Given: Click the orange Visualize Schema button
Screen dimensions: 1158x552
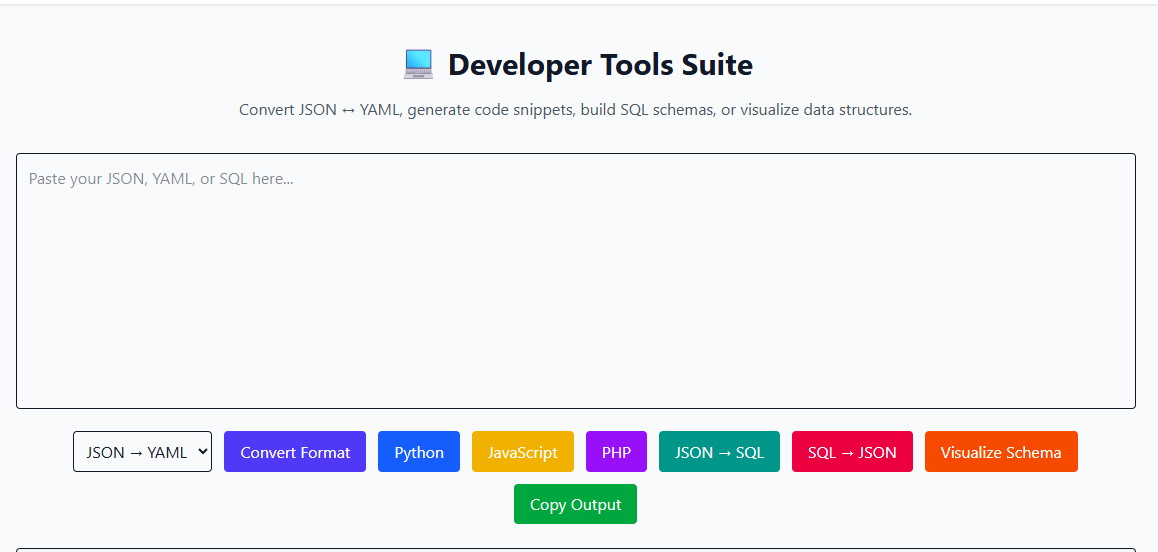Looking at the screenshot, I should click(1001, 452).
